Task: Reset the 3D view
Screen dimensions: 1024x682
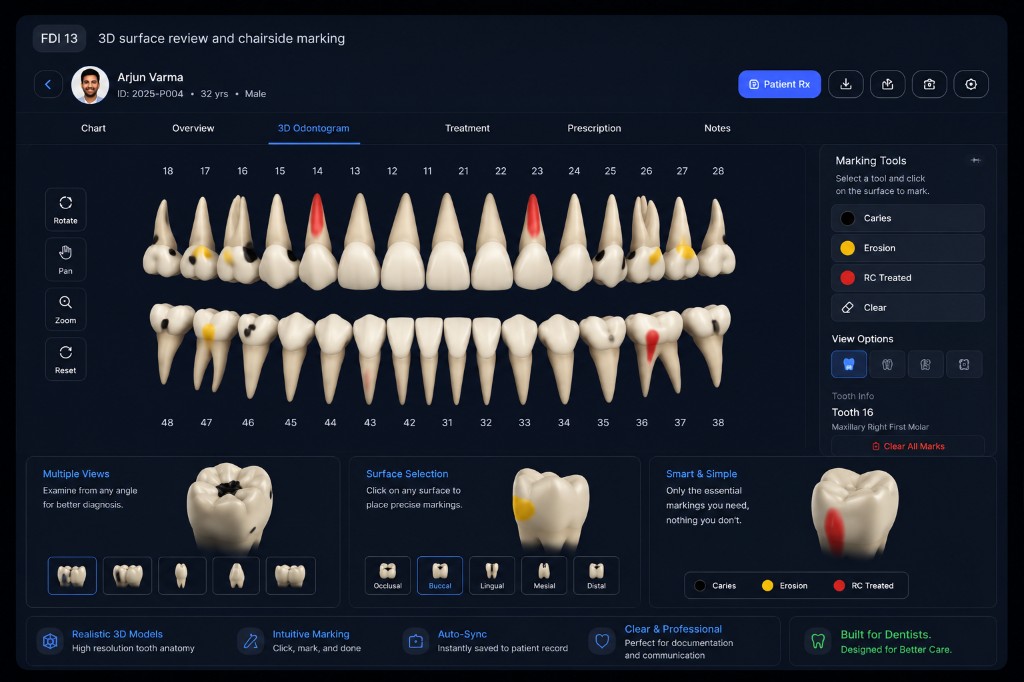Action: coord(65,359)
